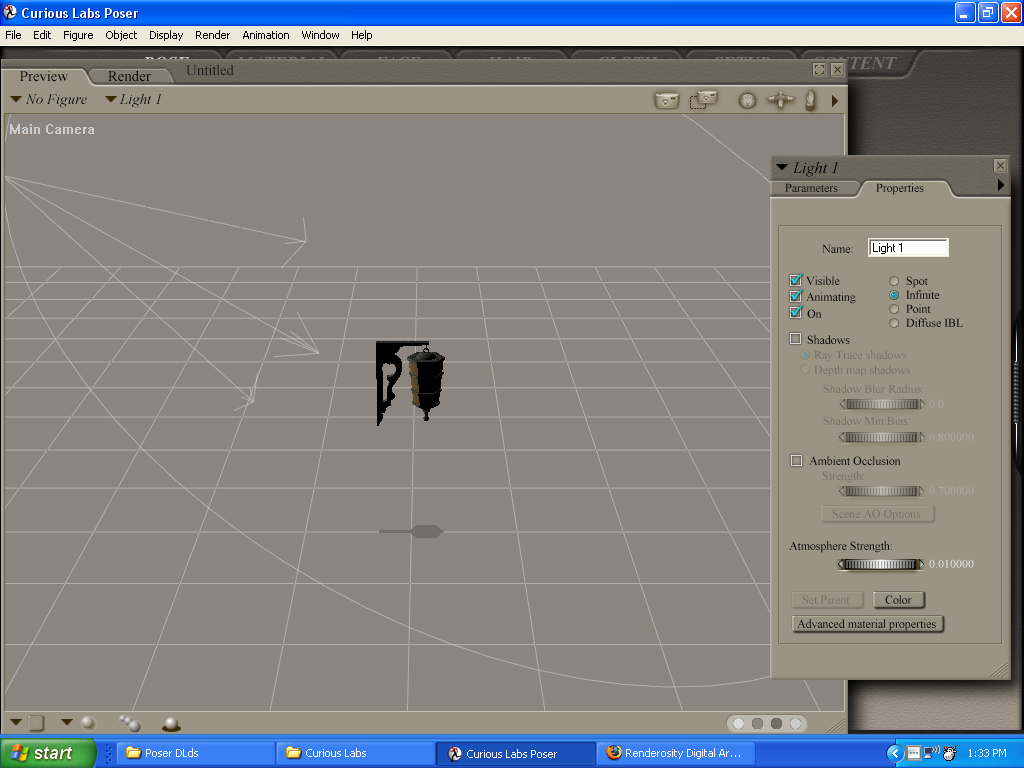Screen dimensions: 1024x768
Task: Select the face camera head icon
Action: tap(747, 100)
